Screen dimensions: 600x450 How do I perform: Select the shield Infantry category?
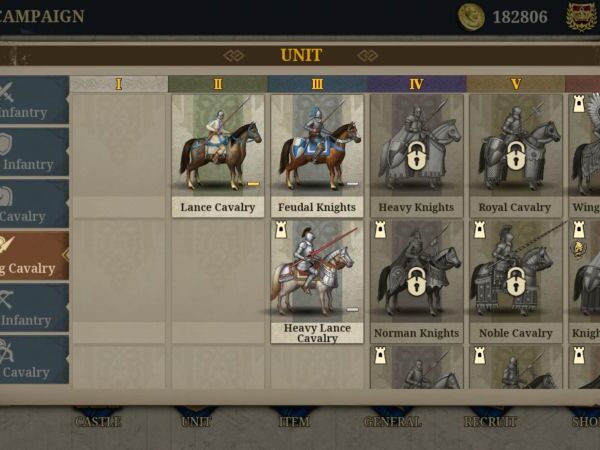pos(34,152)
